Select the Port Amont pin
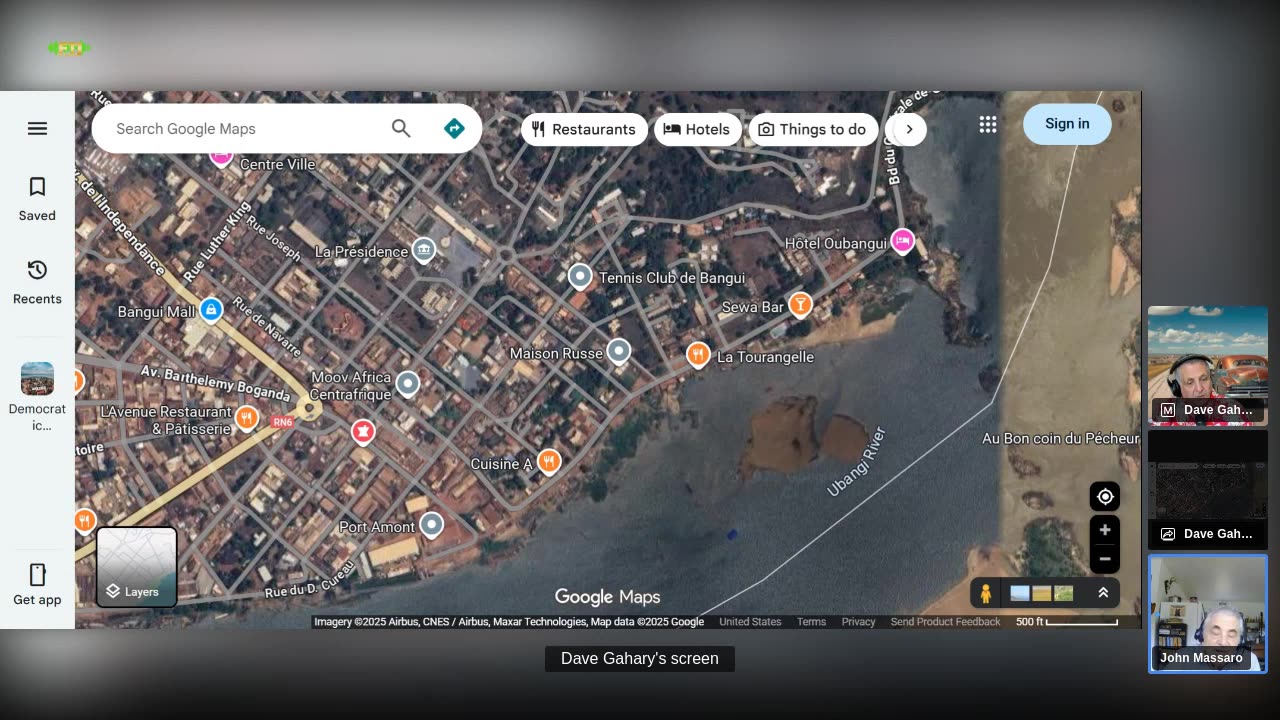Screen dimensions: 1280x720 click(x=431, y=524)
